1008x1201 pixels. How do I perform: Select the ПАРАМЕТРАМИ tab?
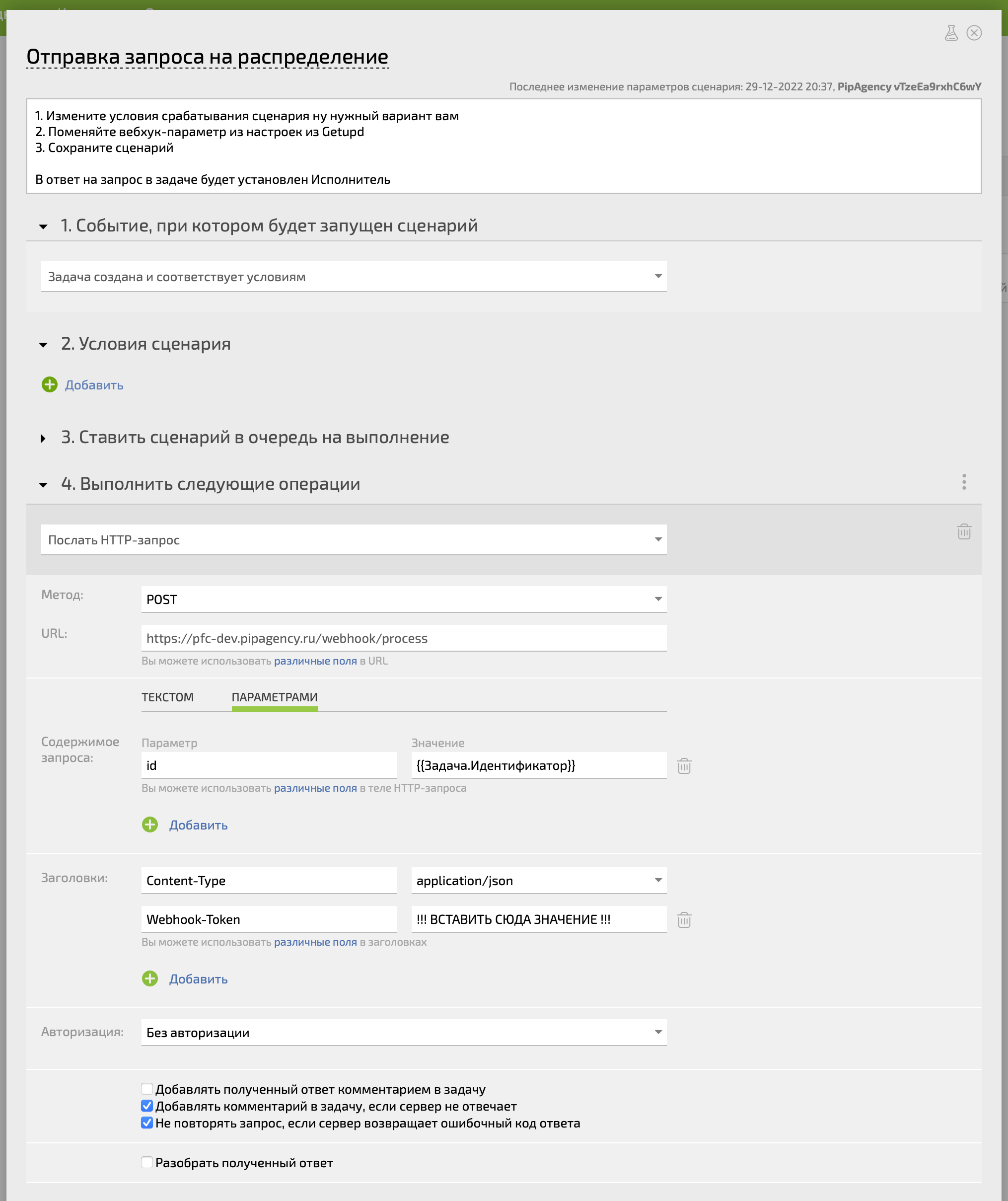[275, 697]
